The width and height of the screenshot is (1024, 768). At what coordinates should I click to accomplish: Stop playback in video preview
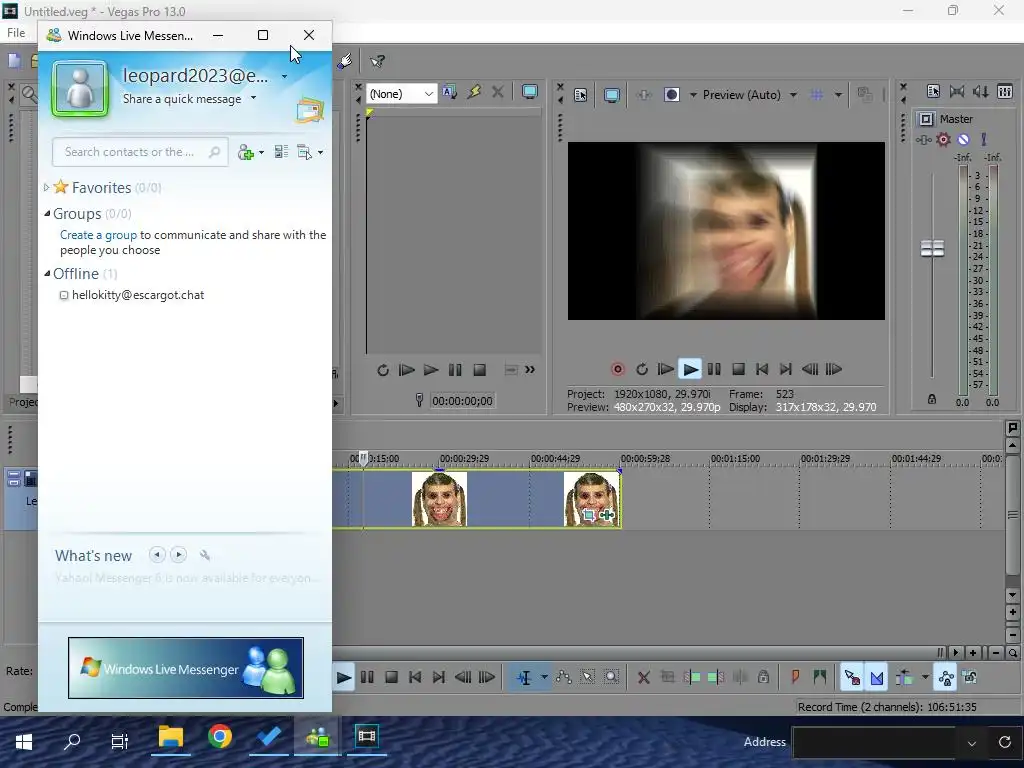point(739,370)
